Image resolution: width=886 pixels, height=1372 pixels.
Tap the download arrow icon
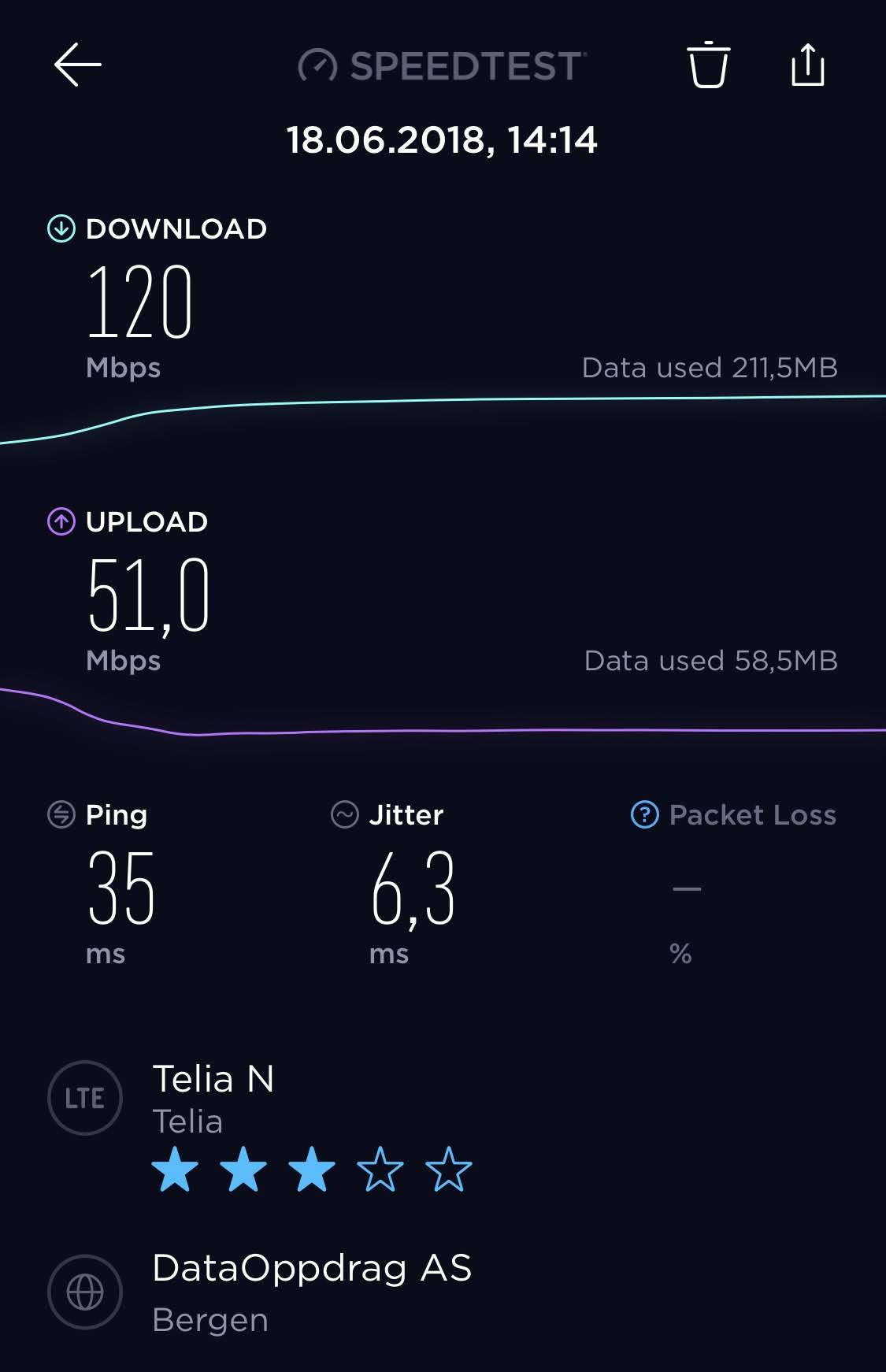point(61,228)
